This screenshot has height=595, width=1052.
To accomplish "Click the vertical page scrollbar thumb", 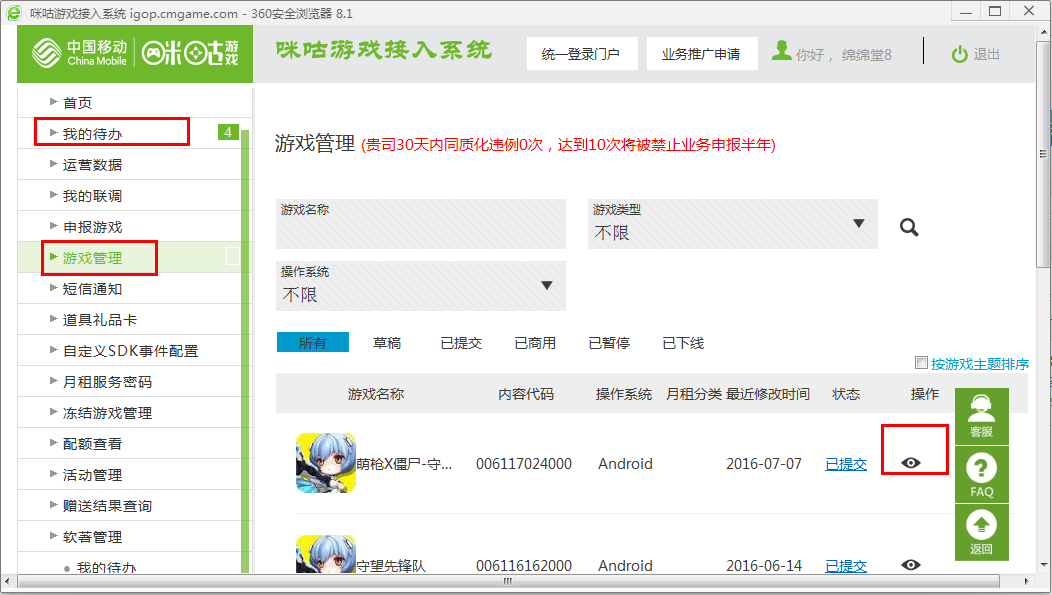I will pyautogui.click(x=1043, y=154).
